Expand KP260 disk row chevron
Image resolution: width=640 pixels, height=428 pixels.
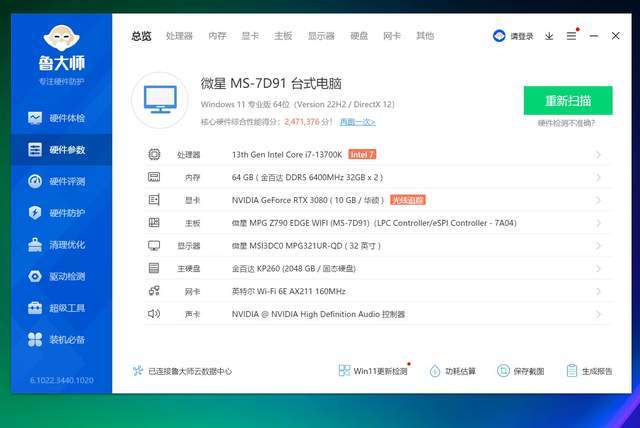coord(598,268)
